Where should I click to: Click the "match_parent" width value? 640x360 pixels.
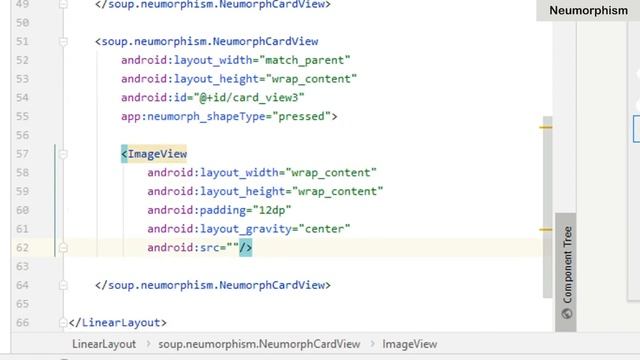pyautogui.click(x=304, y=60)
